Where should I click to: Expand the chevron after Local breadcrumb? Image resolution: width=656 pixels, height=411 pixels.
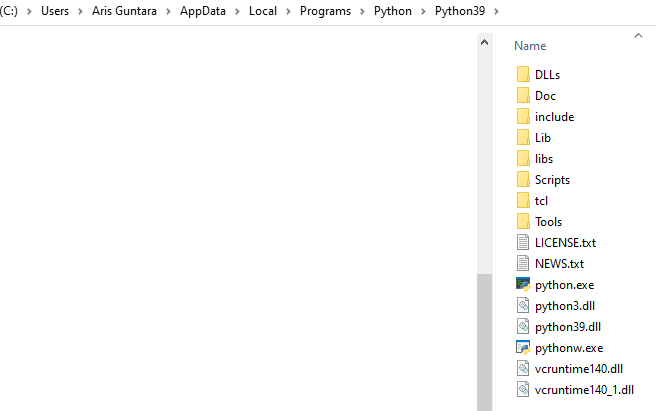[288, 11]
